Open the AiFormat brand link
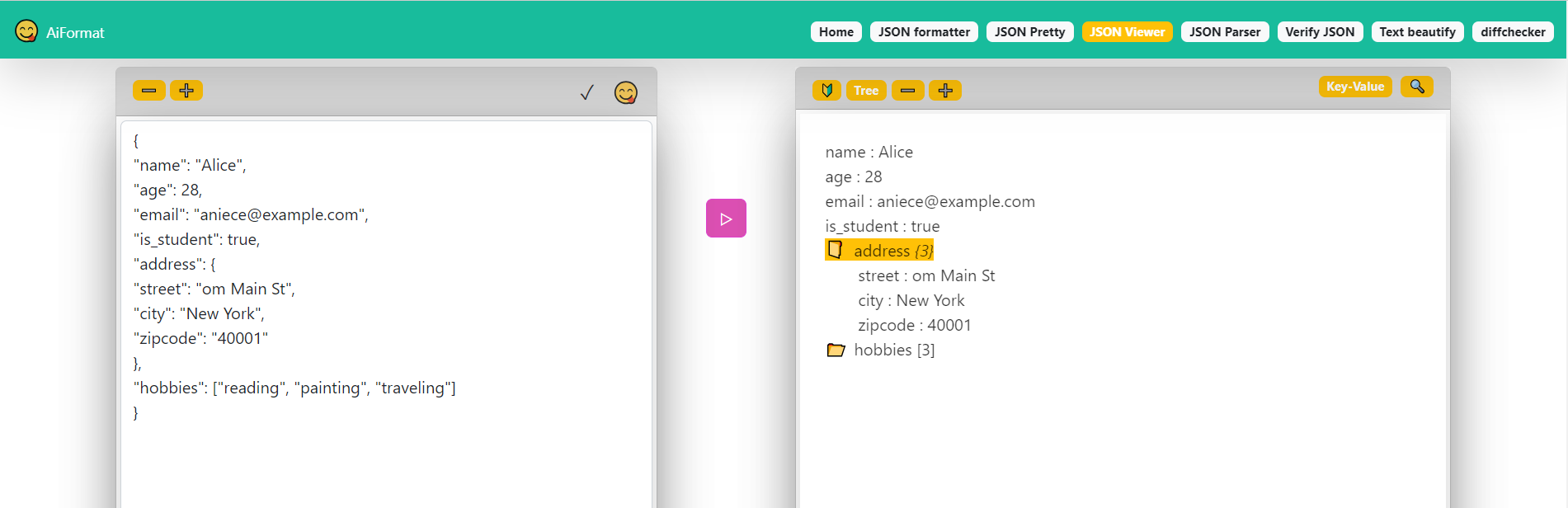This screenshot has height=508, width=1568. (75, 33)
